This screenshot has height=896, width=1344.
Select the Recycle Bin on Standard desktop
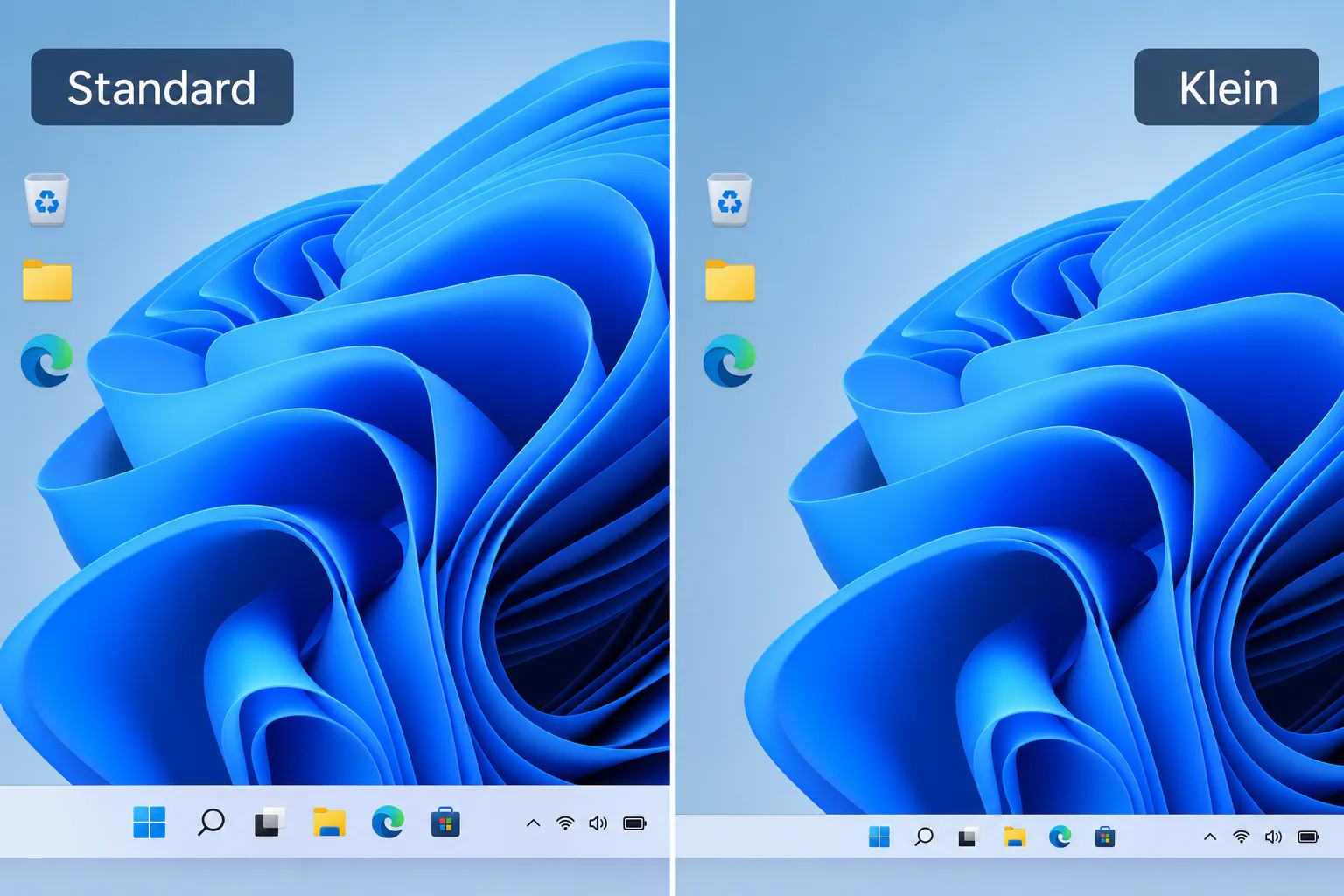coord(46,200)
